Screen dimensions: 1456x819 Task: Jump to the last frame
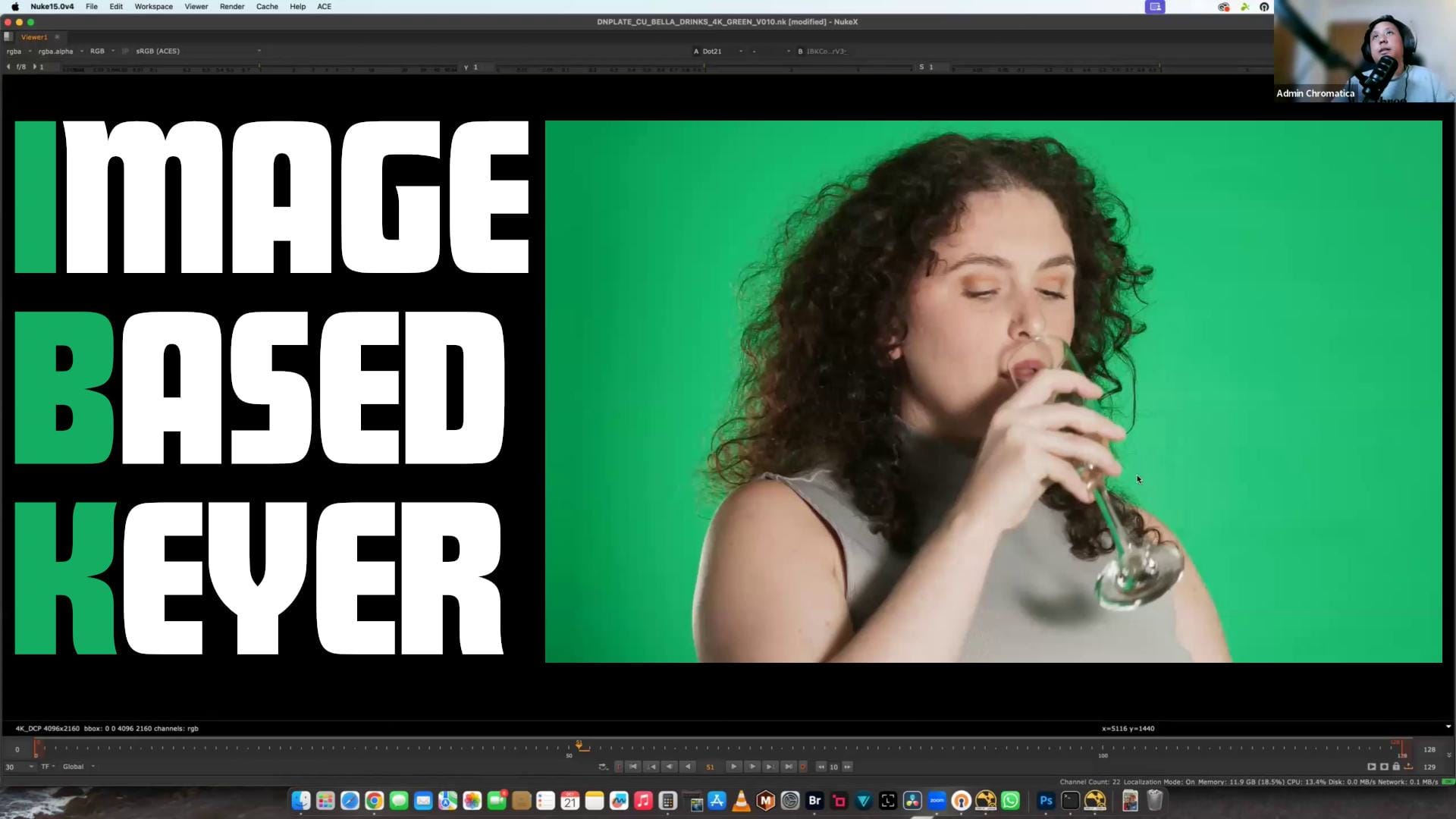click(788, 767)
